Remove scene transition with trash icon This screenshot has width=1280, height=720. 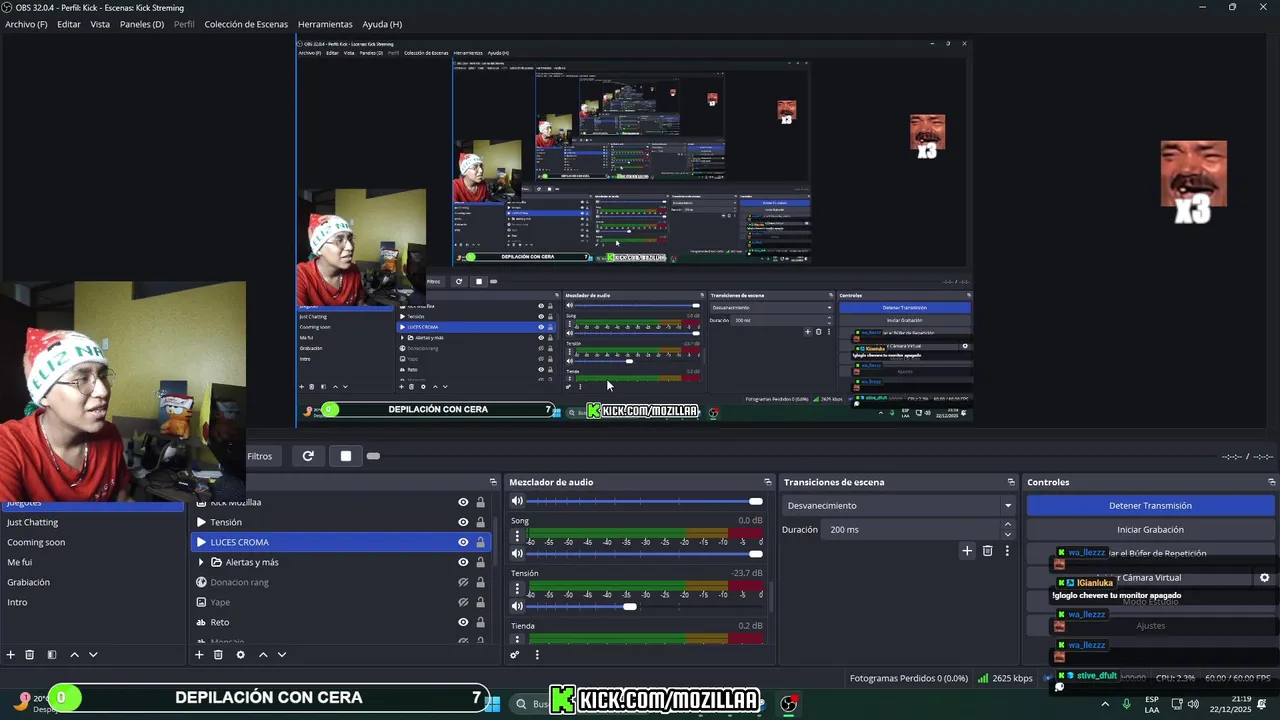click(987, 551)
